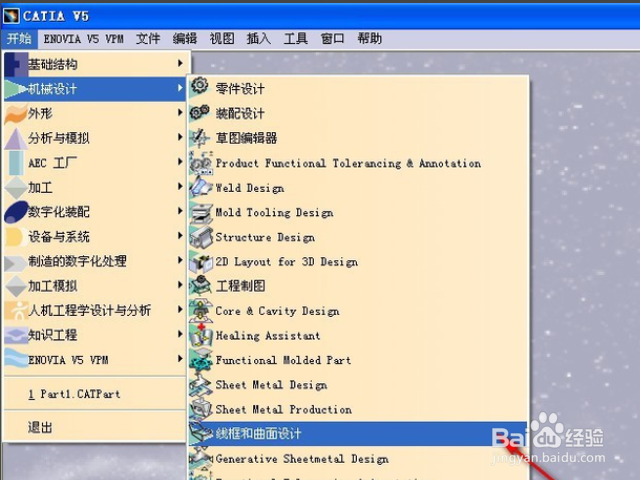The height and width of the screenshot is (480, 640).
Task: Open the 窗口 menu
Action: (333, 39)
